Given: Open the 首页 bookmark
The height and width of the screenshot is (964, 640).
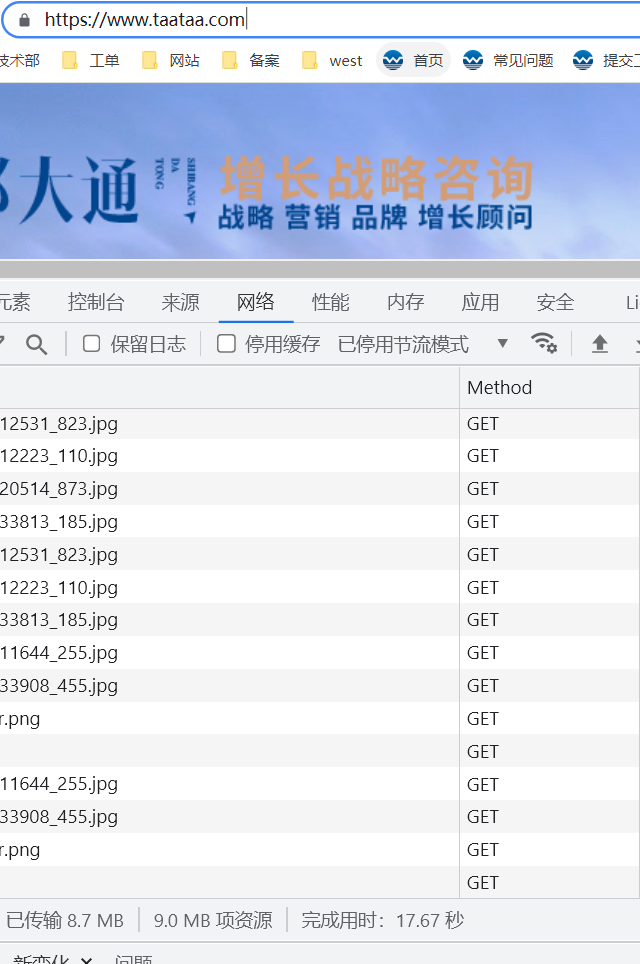Looking at the screenshot, I should click(414, 60).
